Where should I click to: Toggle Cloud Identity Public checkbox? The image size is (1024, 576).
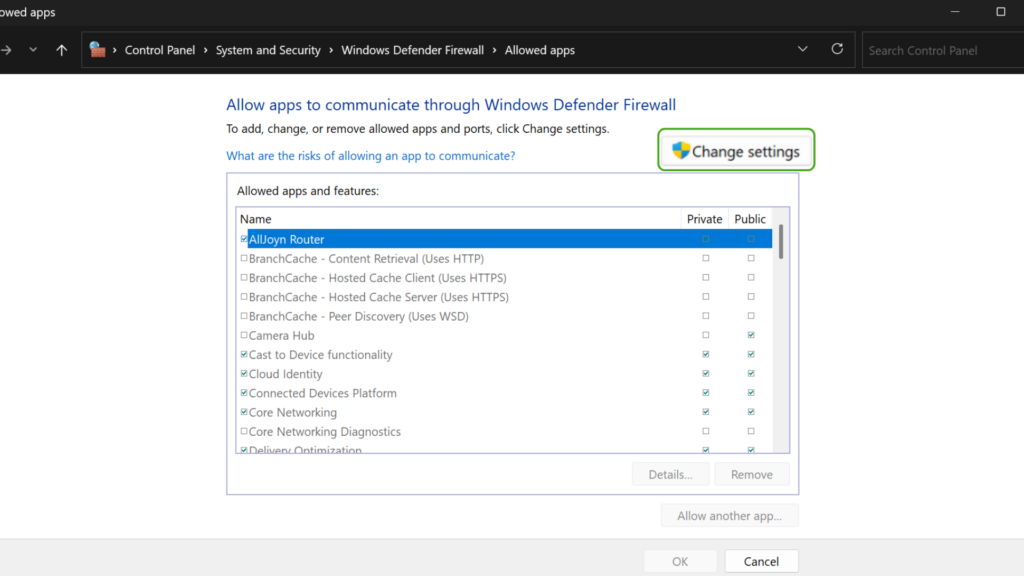(751, 374)
